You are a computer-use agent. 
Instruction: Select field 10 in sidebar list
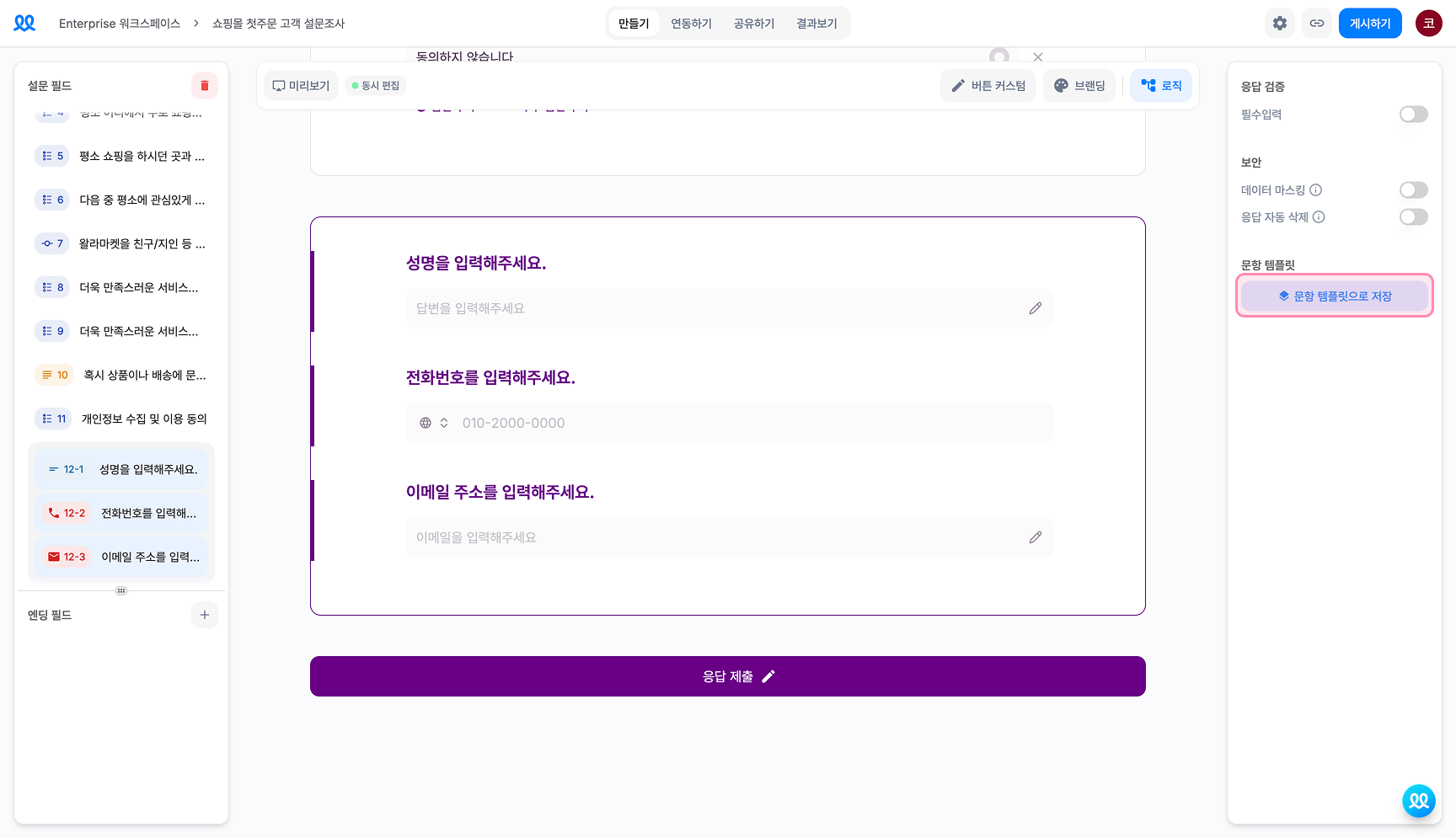pyautogui.click(x=121, y=375)
